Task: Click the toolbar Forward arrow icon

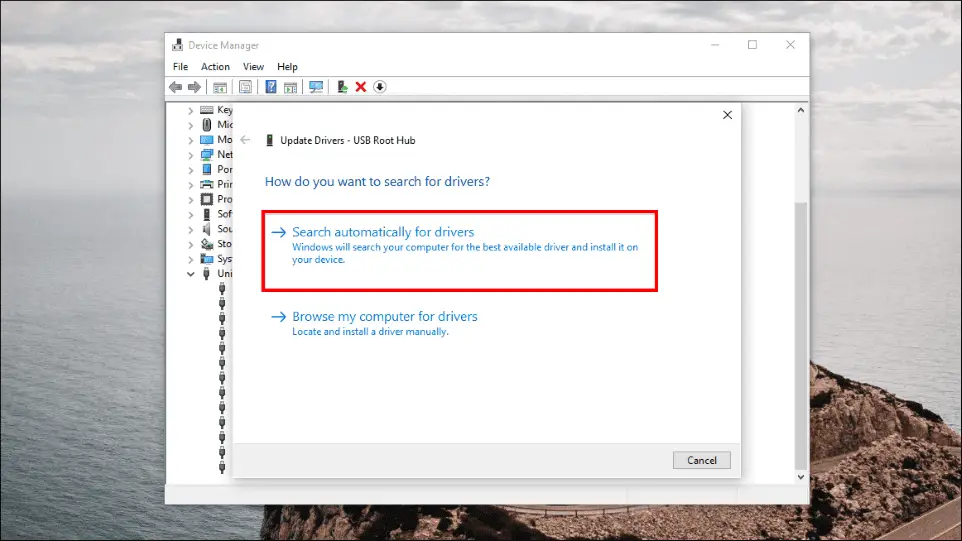Action: [194, 87]
